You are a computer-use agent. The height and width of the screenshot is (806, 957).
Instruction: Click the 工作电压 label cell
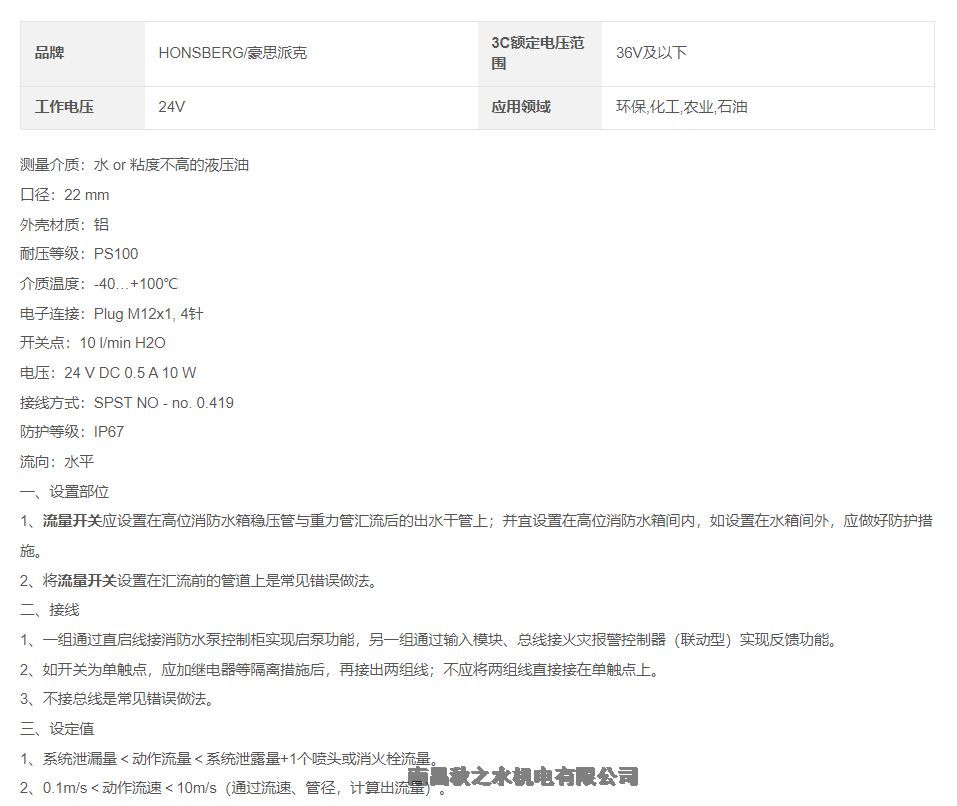[64, 106]
